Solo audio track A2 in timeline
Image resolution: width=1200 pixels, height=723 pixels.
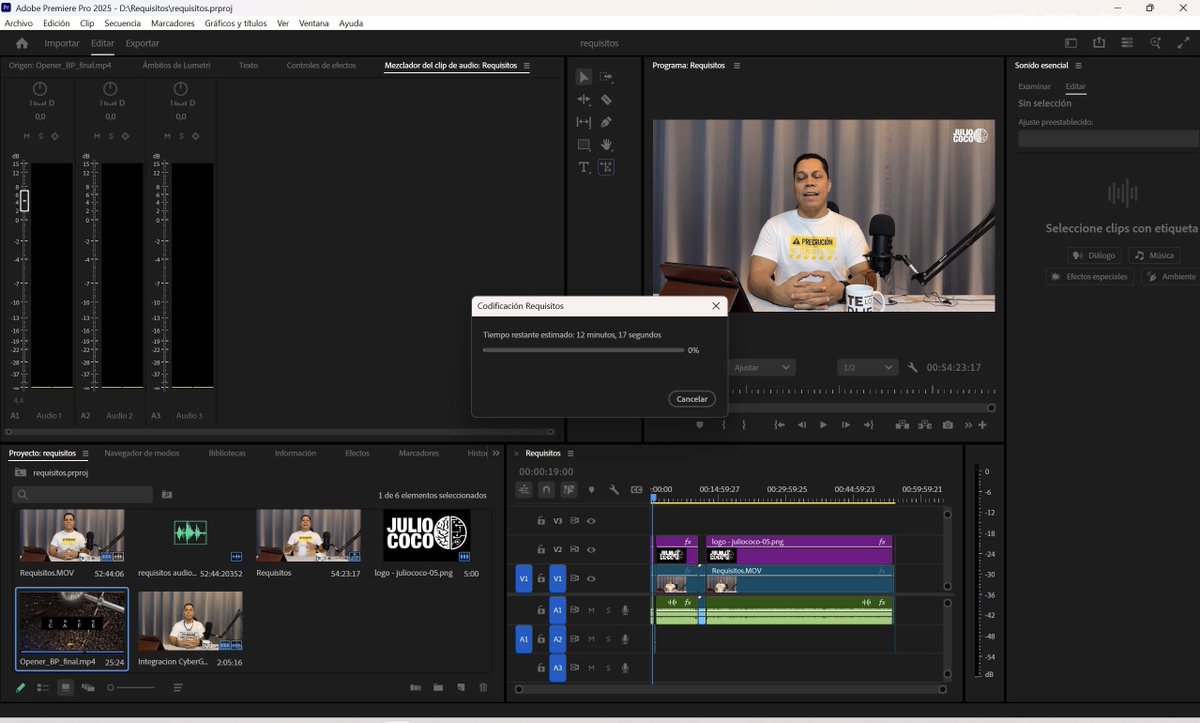click(x=606, y=639)
